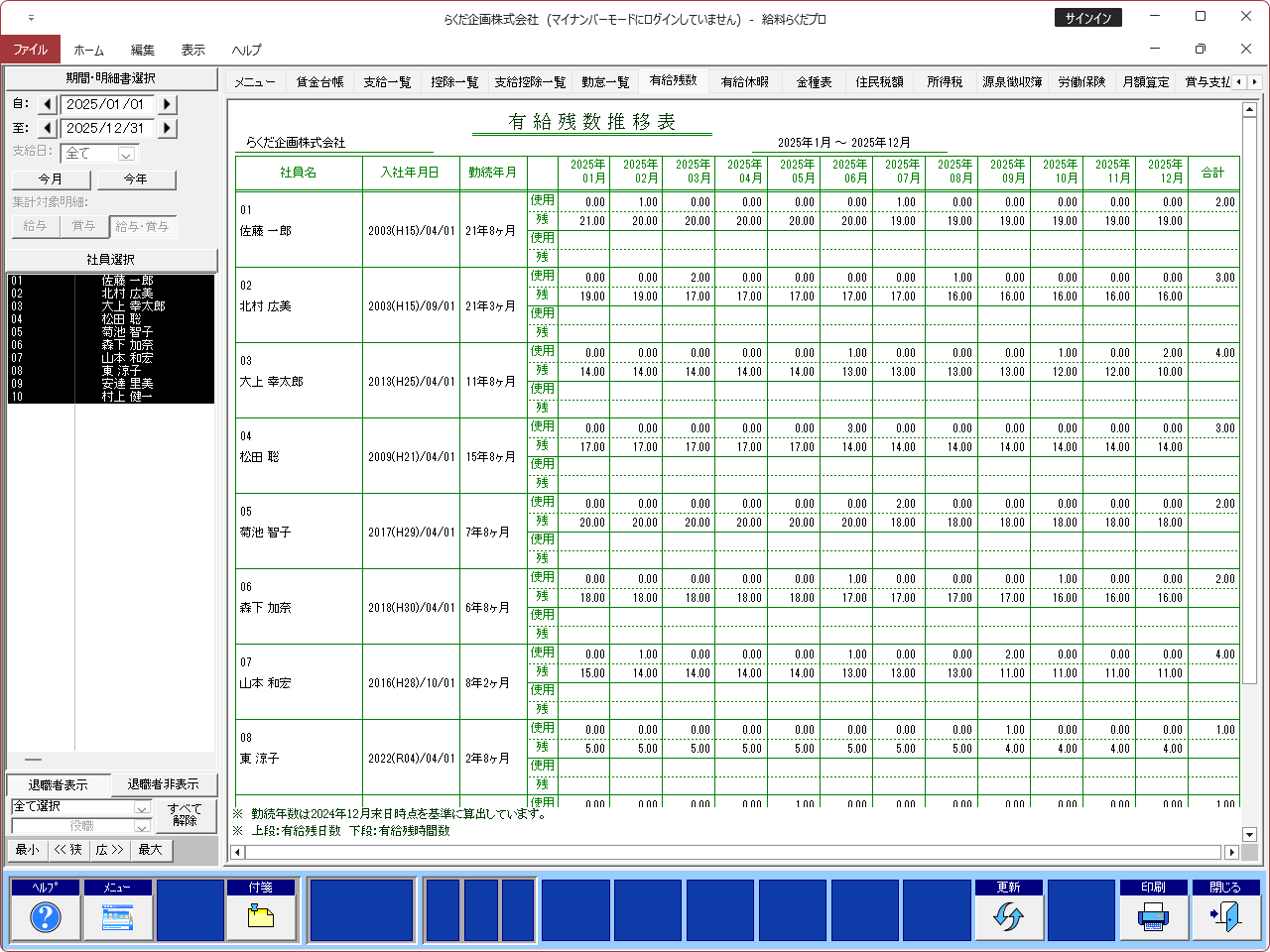
Task: Toggle 退職者非表示 to hide retired employees
Action: (163, 784)
